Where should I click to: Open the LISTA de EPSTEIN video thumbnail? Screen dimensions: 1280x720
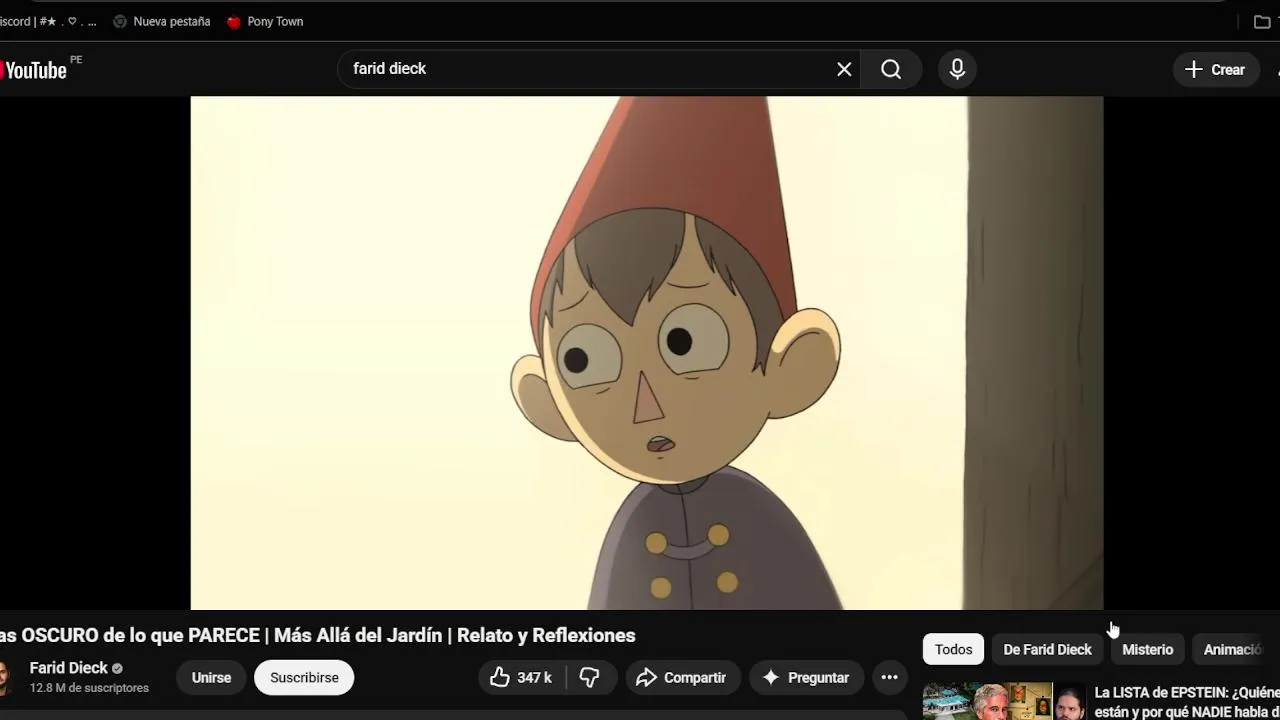(x=1004, y=701)
